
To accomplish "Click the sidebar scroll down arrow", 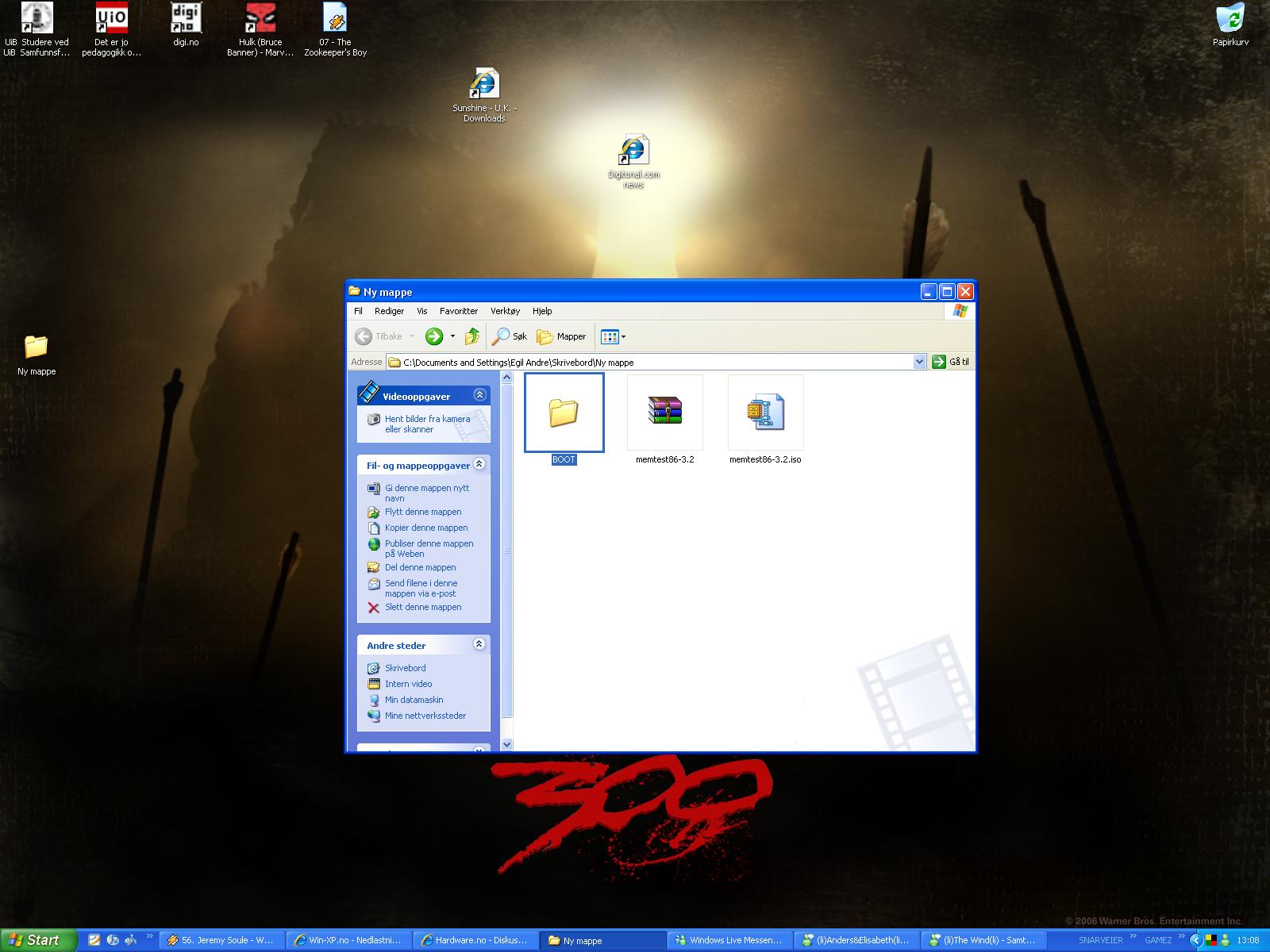I will click(x=507, y=745).
